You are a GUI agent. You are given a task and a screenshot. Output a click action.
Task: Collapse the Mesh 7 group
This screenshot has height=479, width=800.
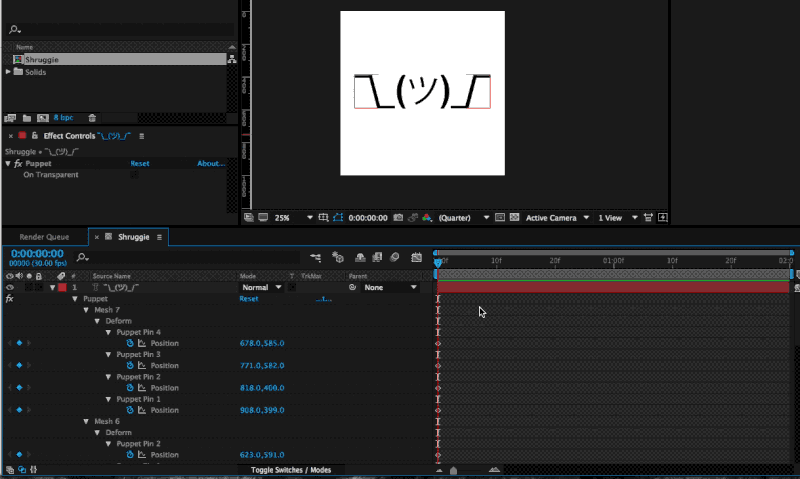(86, 310)
